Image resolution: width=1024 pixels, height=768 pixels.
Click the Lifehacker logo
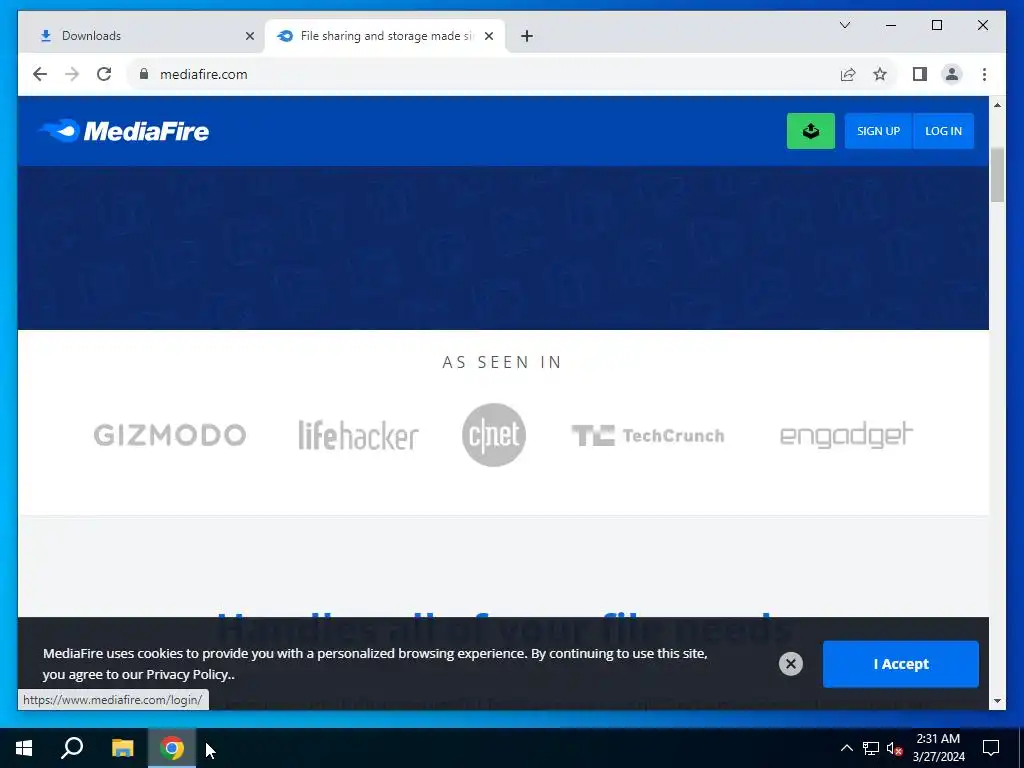(x=358, y=435)
